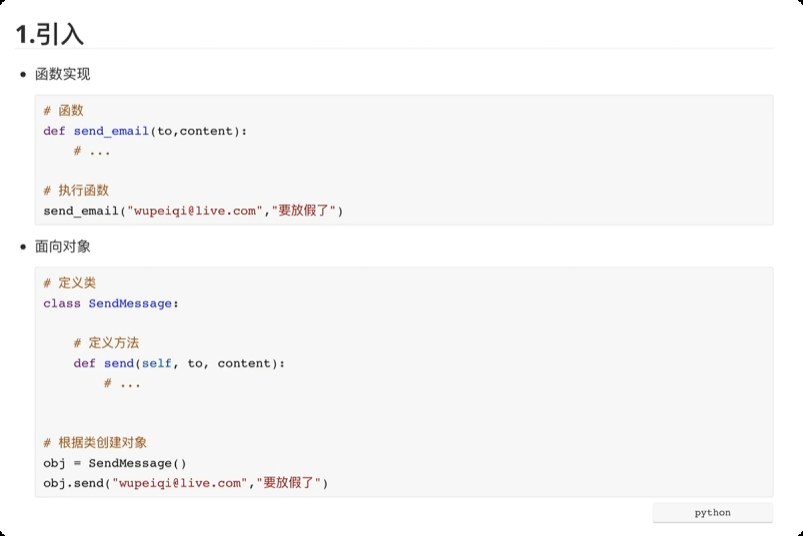Click the python language field
803x536 pixels.
click(712, 513)
